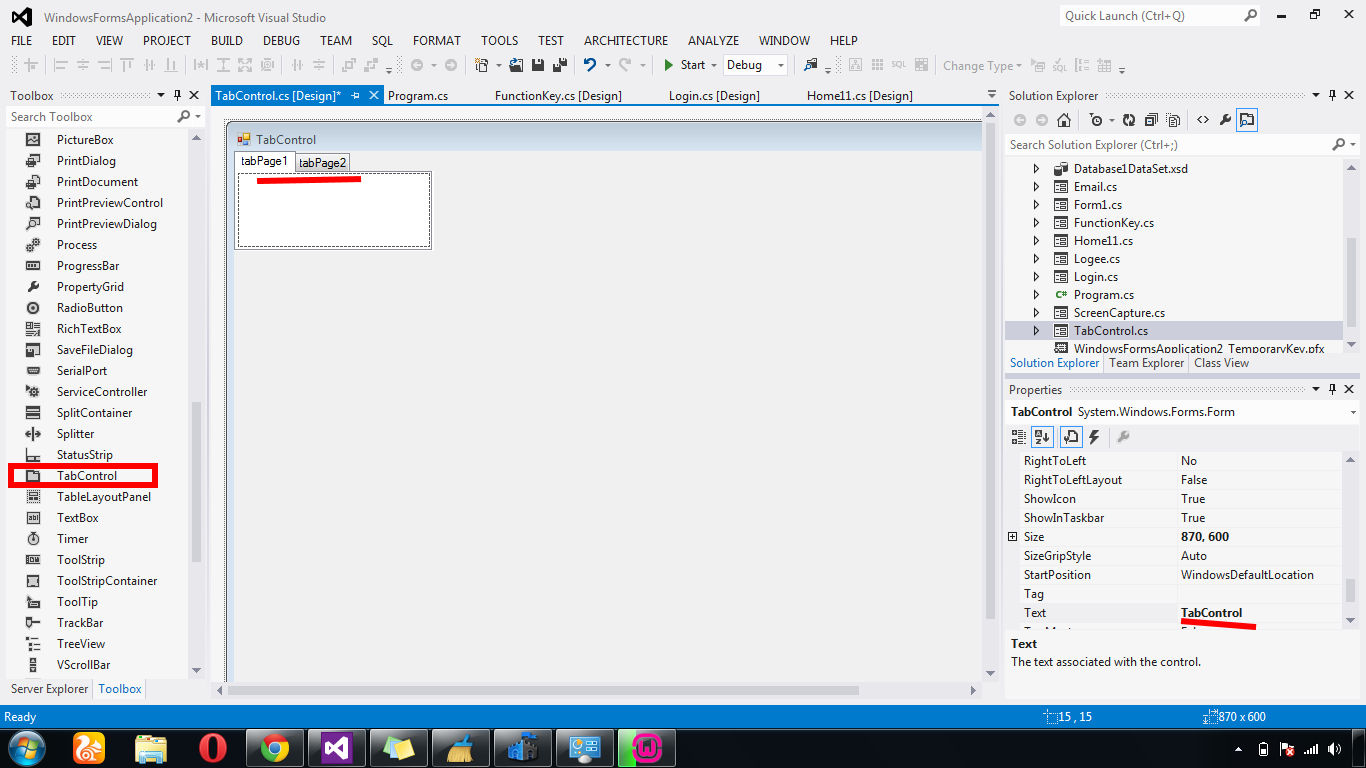The width and height of the screenshot is (1366, 768).
Task: Open Opera browser from the taskbar
Action: 212,747
